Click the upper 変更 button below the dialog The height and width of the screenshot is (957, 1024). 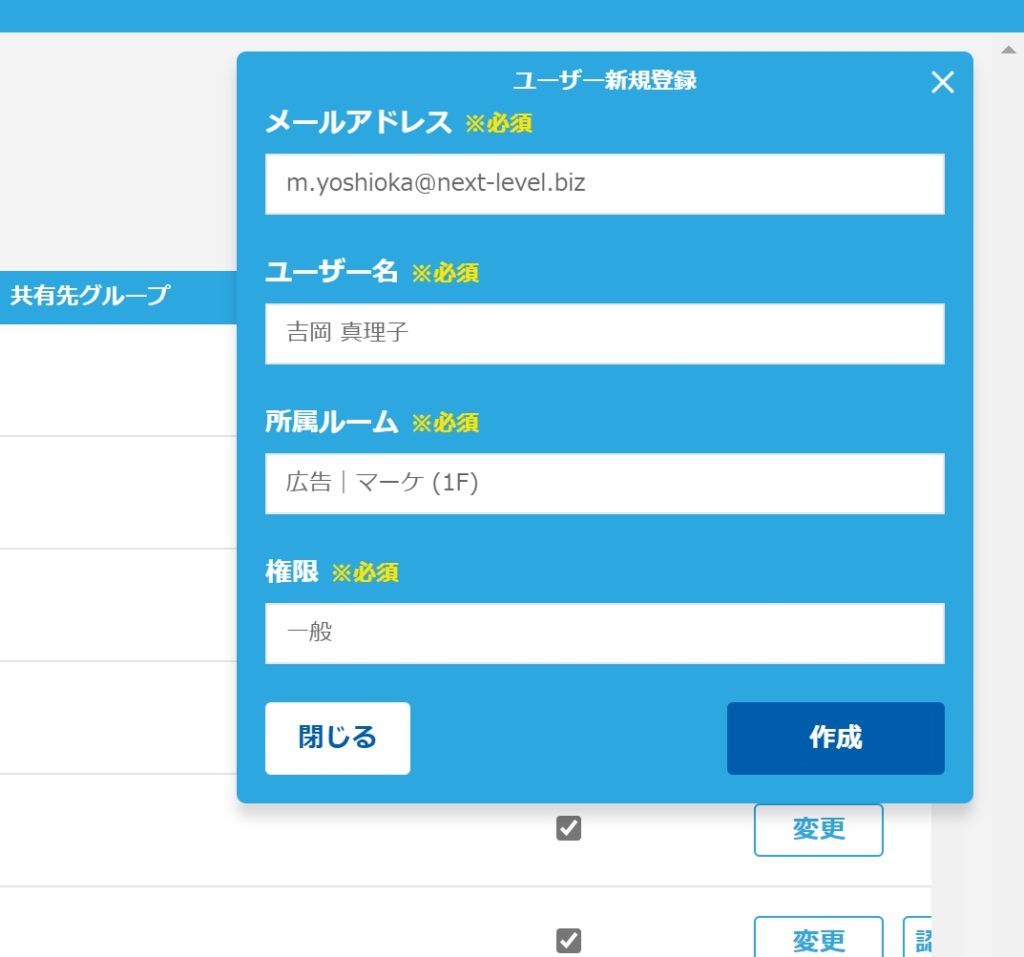[x=818, y=830]
